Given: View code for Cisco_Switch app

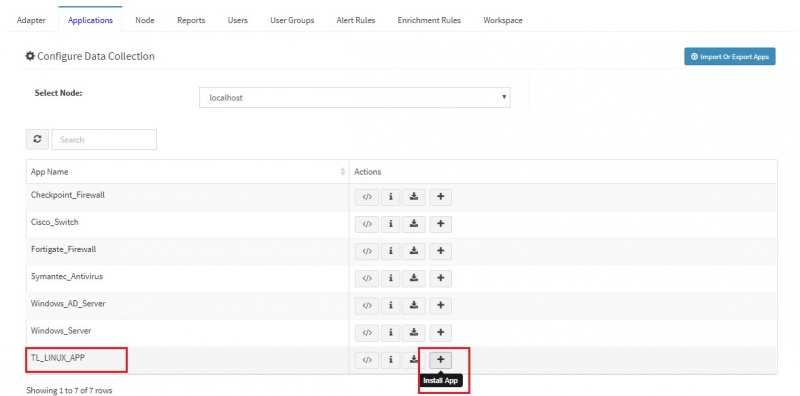Looking at the screenshot, I should (x=367, y=224).
